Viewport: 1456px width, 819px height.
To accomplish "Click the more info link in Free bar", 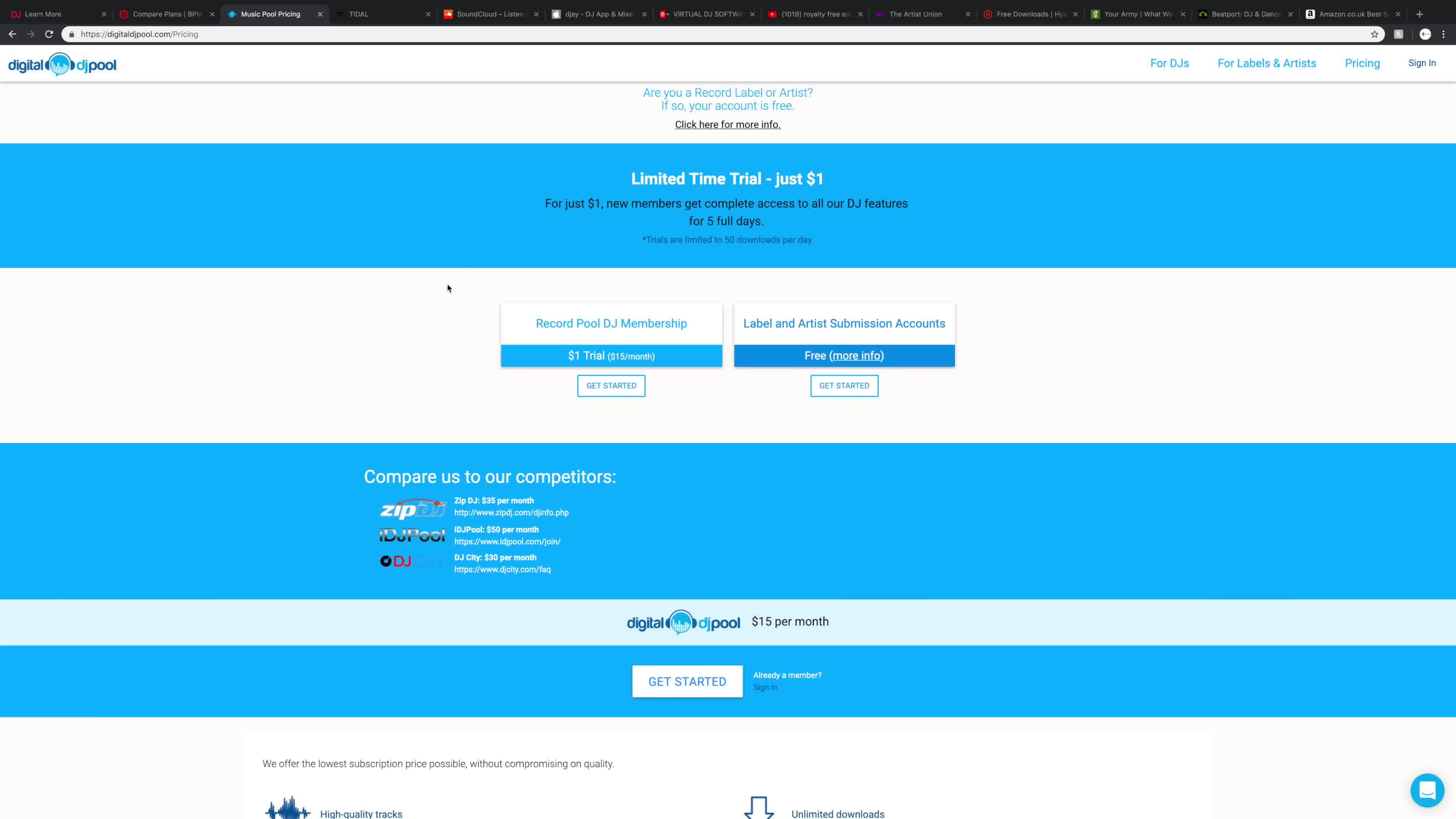I will tap(856, 356).
